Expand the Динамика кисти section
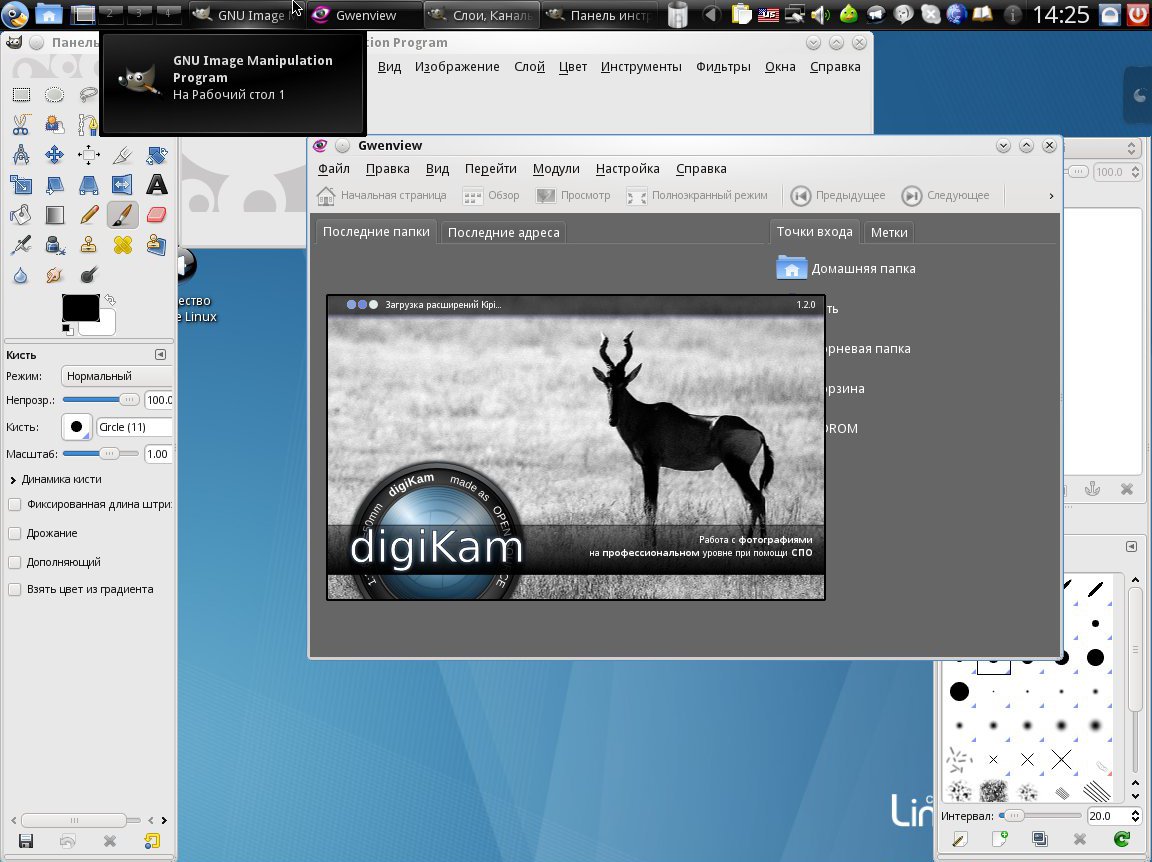Screen dimensions: 1152x862 tap(11, 479)
